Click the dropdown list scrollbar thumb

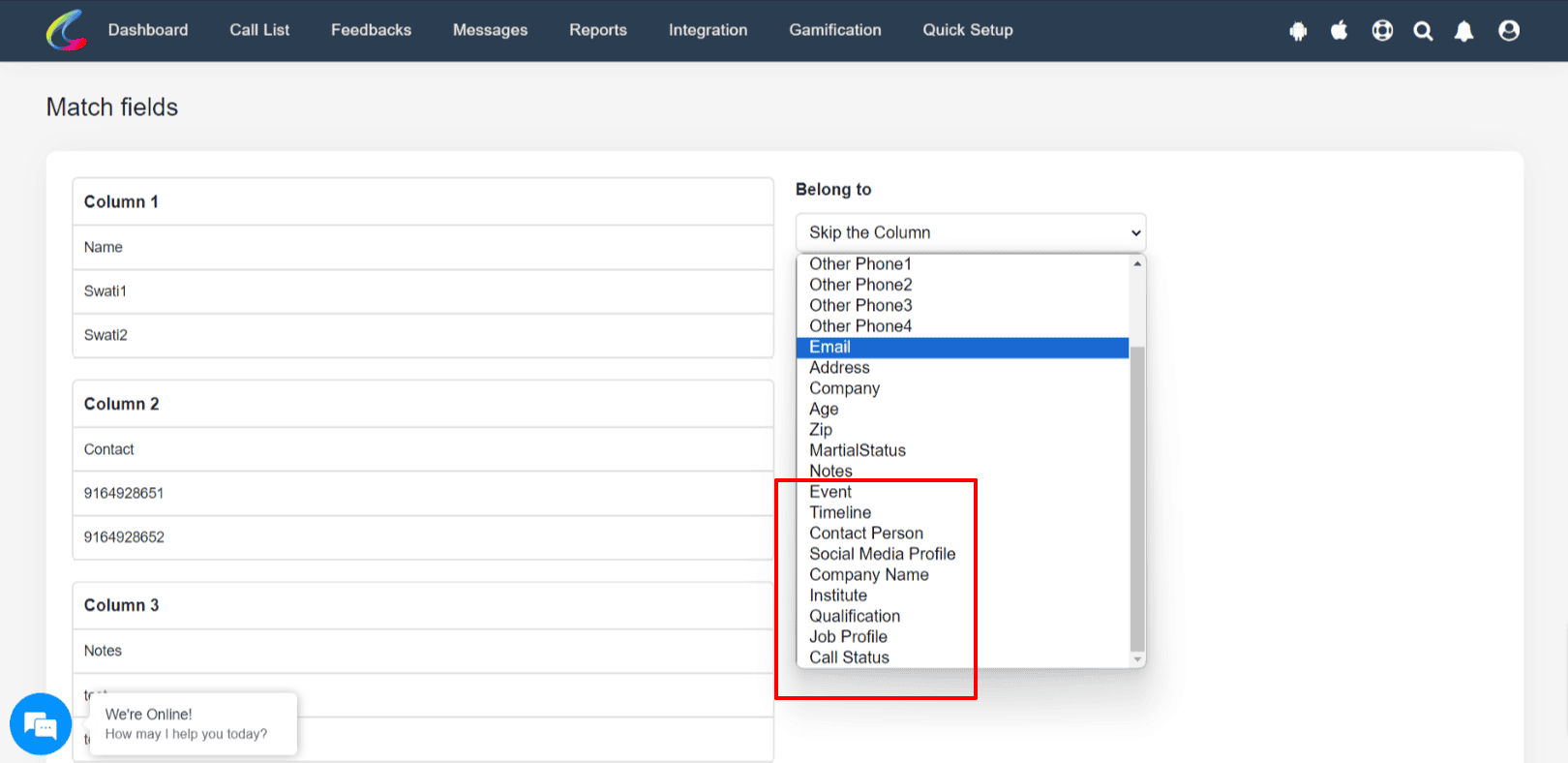tap(1137, 499)
